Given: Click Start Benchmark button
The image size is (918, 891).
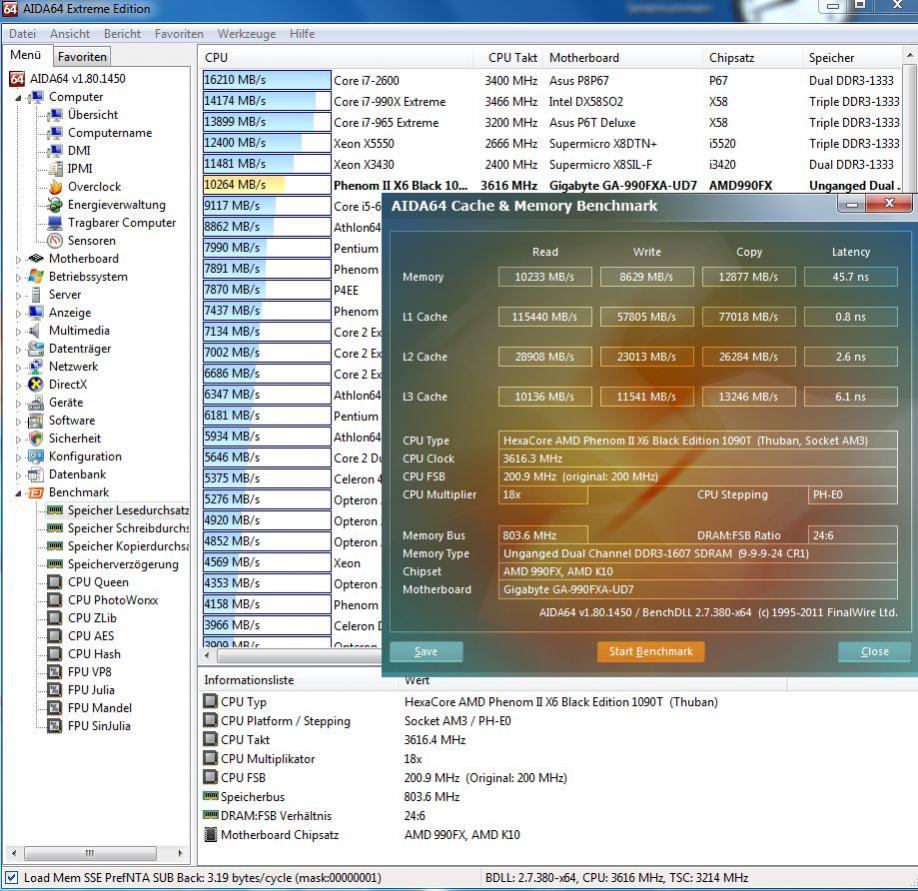Looking at the screenshot, I should click(x=650, y=652).
